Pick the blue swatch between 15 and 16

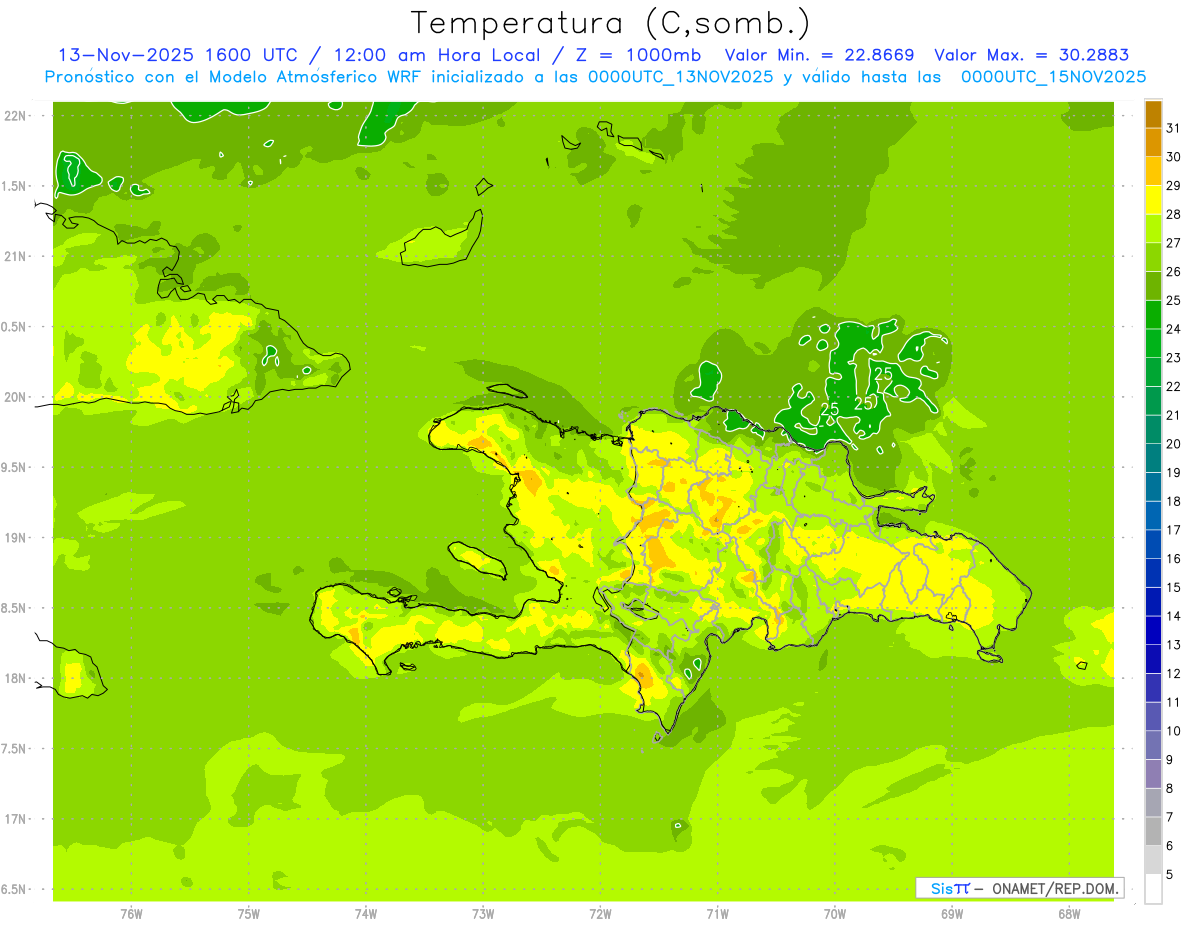click(x=1153, y=573)
